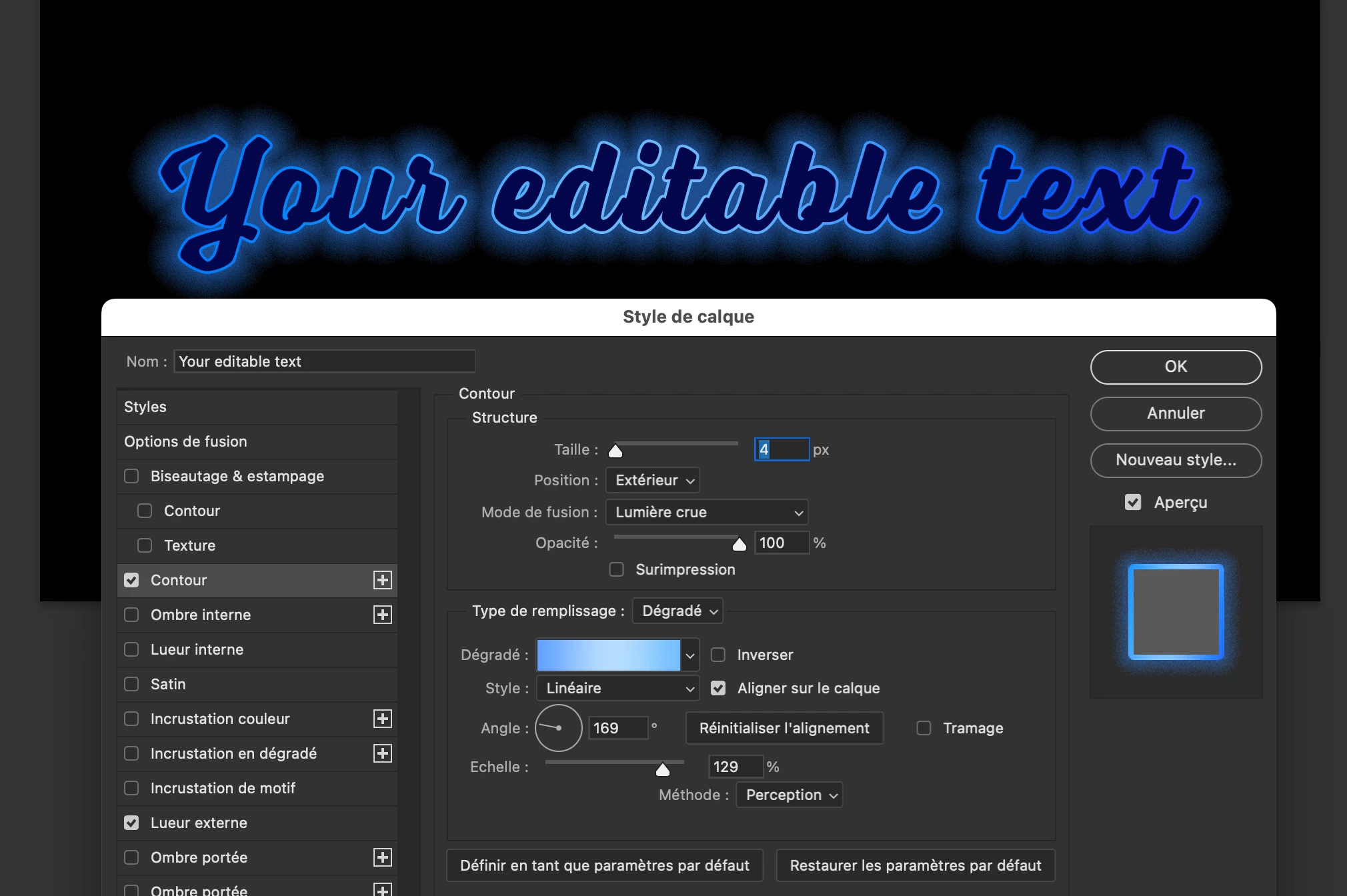This screenshot has width=1347, height=896.
Task: Click plus icon next to first Ombre portée
Action: (382, 857)
